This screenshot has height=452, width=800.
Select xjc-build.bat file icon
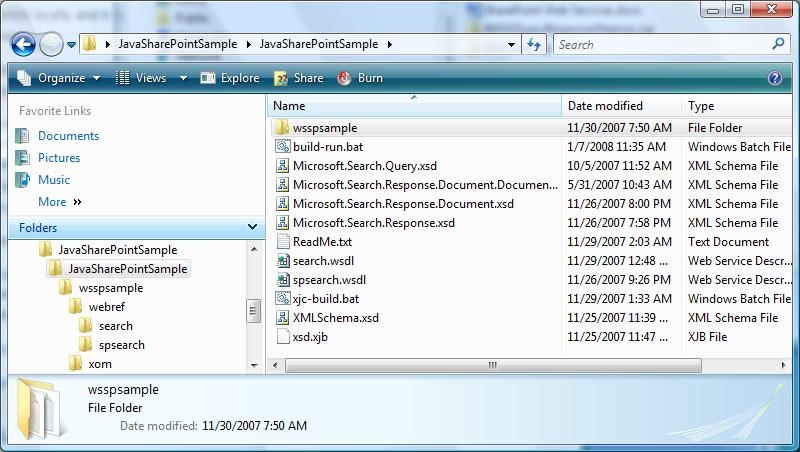(x=282, y=298)
